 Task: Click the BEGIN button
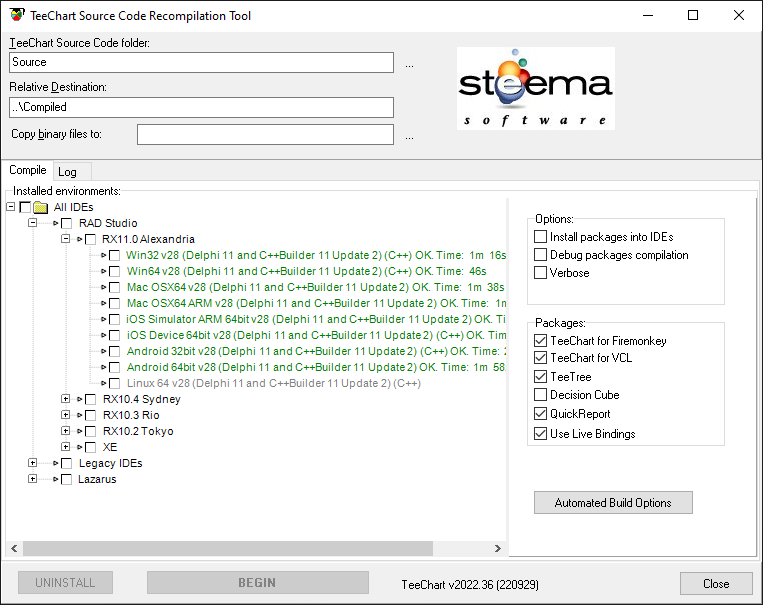(x=257, y=583)
